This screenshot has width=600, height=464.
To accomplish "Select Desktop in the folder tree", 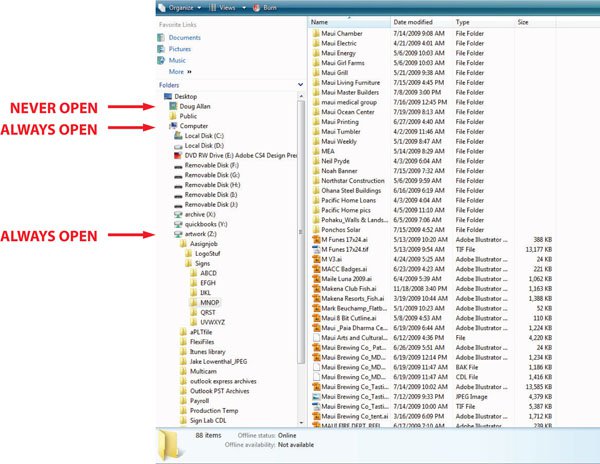I will pyautogui.click(x=186, y=96).
